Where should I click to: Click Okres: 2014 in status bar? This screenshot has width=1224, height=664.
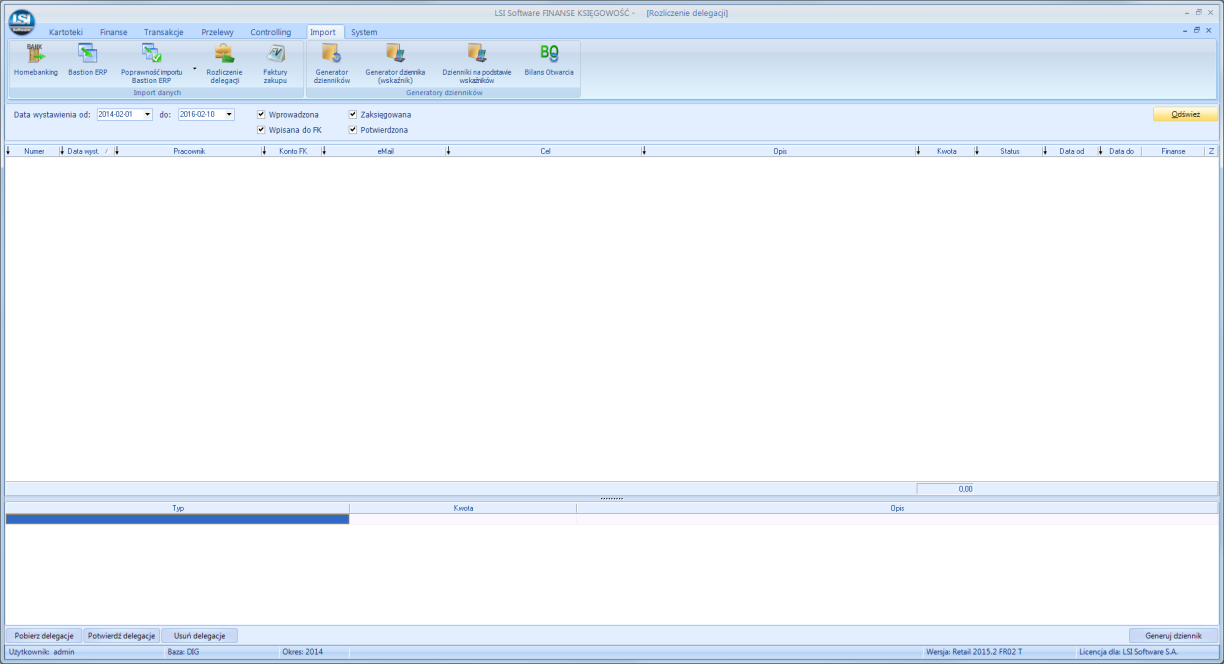303,652
